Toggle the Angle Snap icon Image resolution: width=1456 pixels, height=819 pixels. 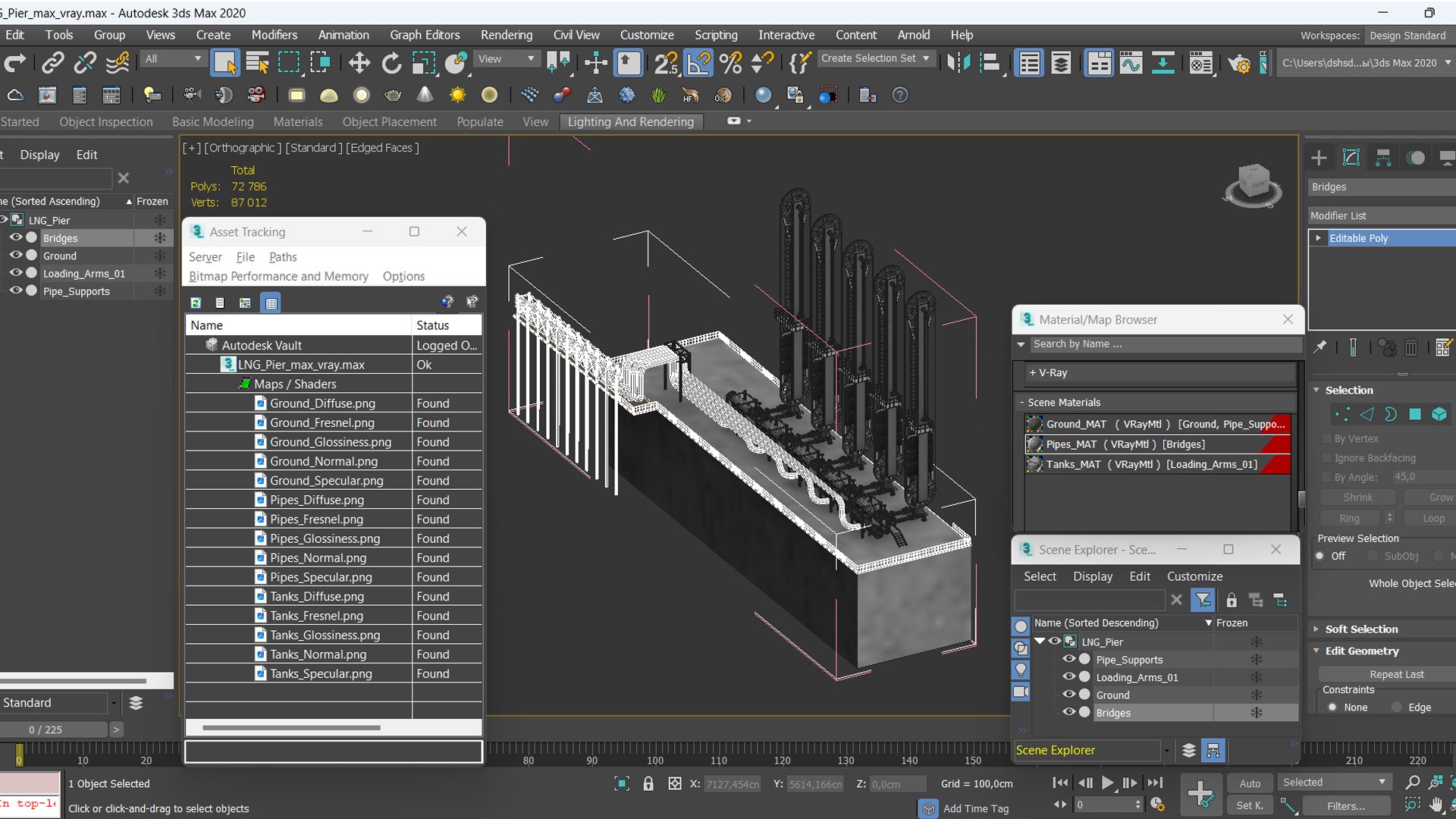(x=698, y=63)
